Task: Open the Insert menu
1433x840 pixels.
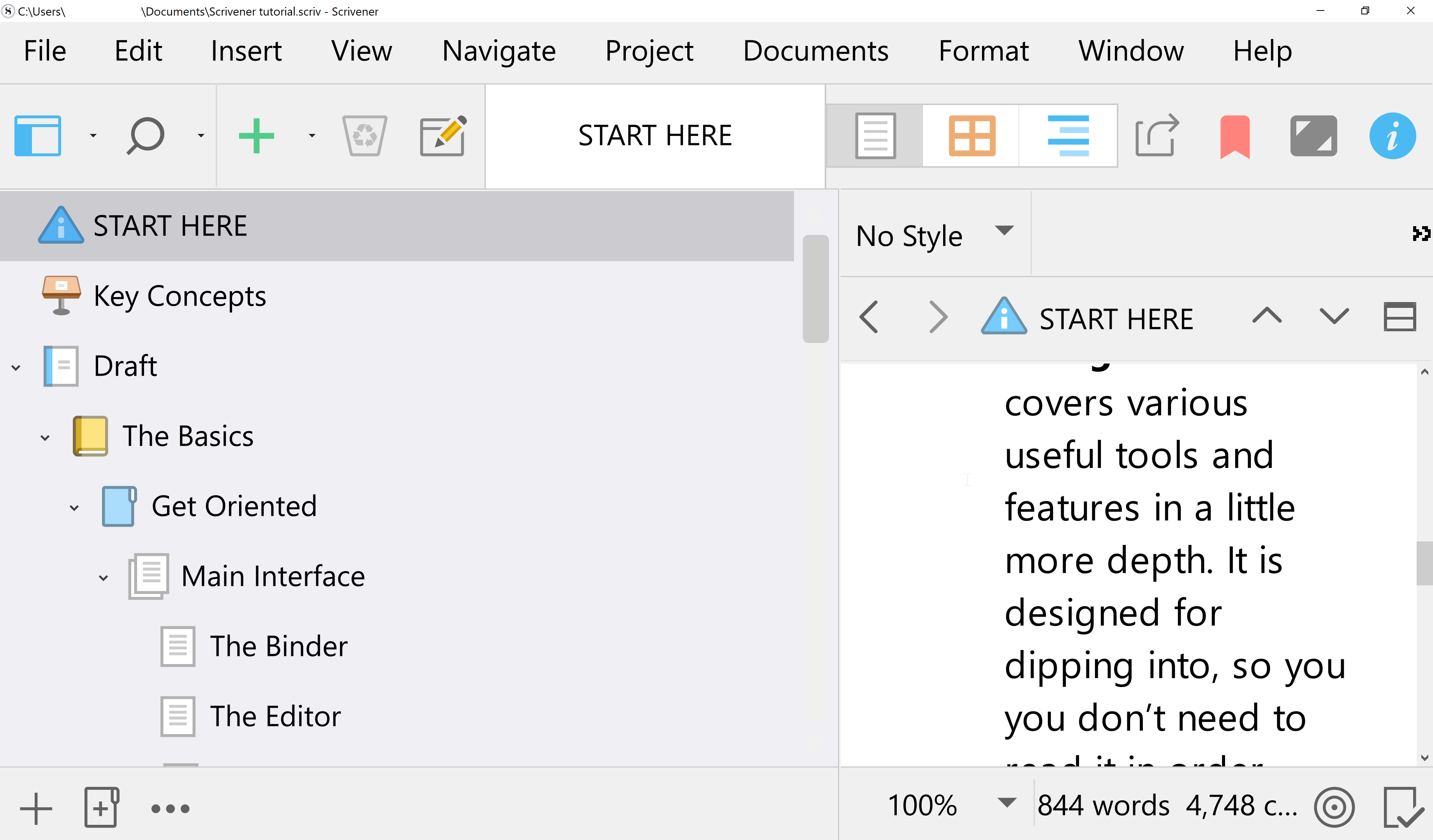Action: (x=246, y=51)
